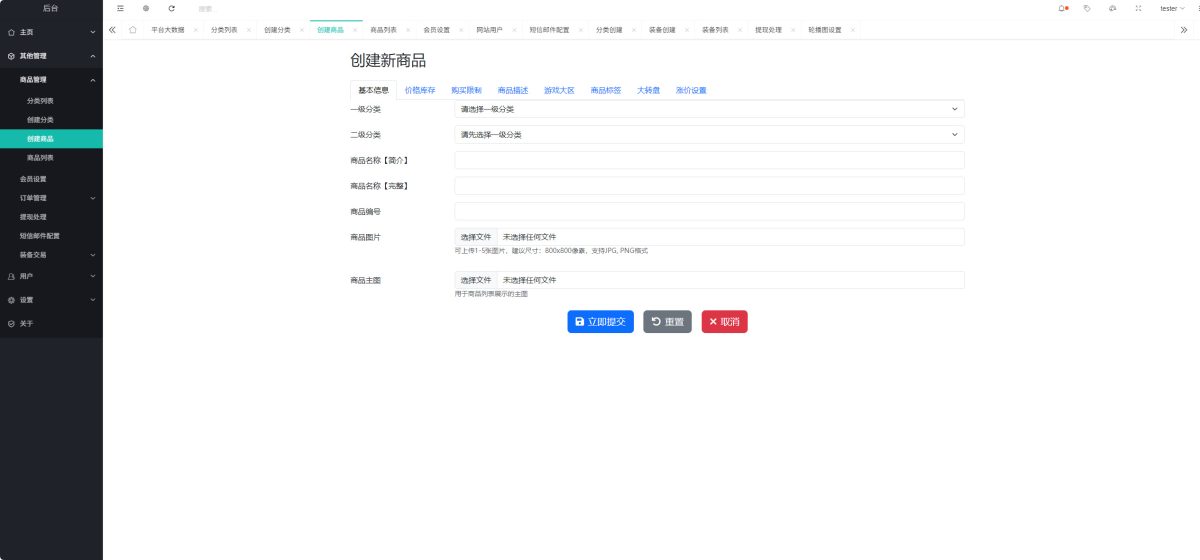Expand the 订单管理 sidebar submenu

[x=51, y=198]
